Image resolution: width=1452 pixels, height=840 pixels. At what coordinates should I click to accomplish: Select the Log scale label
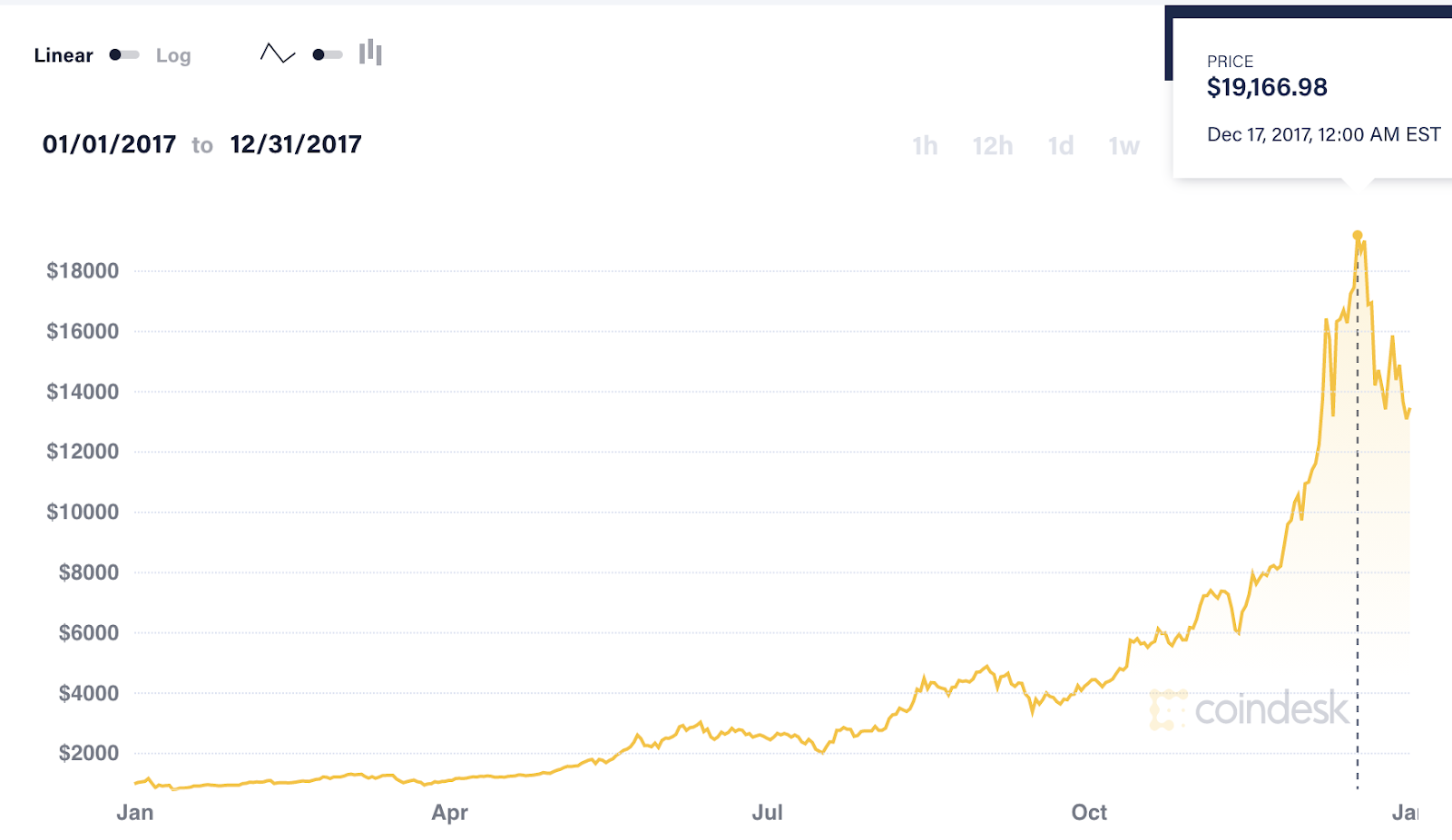tap(173, 56)
